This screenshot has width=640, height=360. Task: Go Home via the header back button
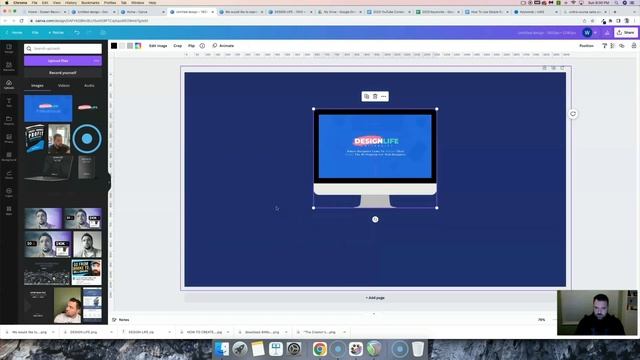pos(14,33)
